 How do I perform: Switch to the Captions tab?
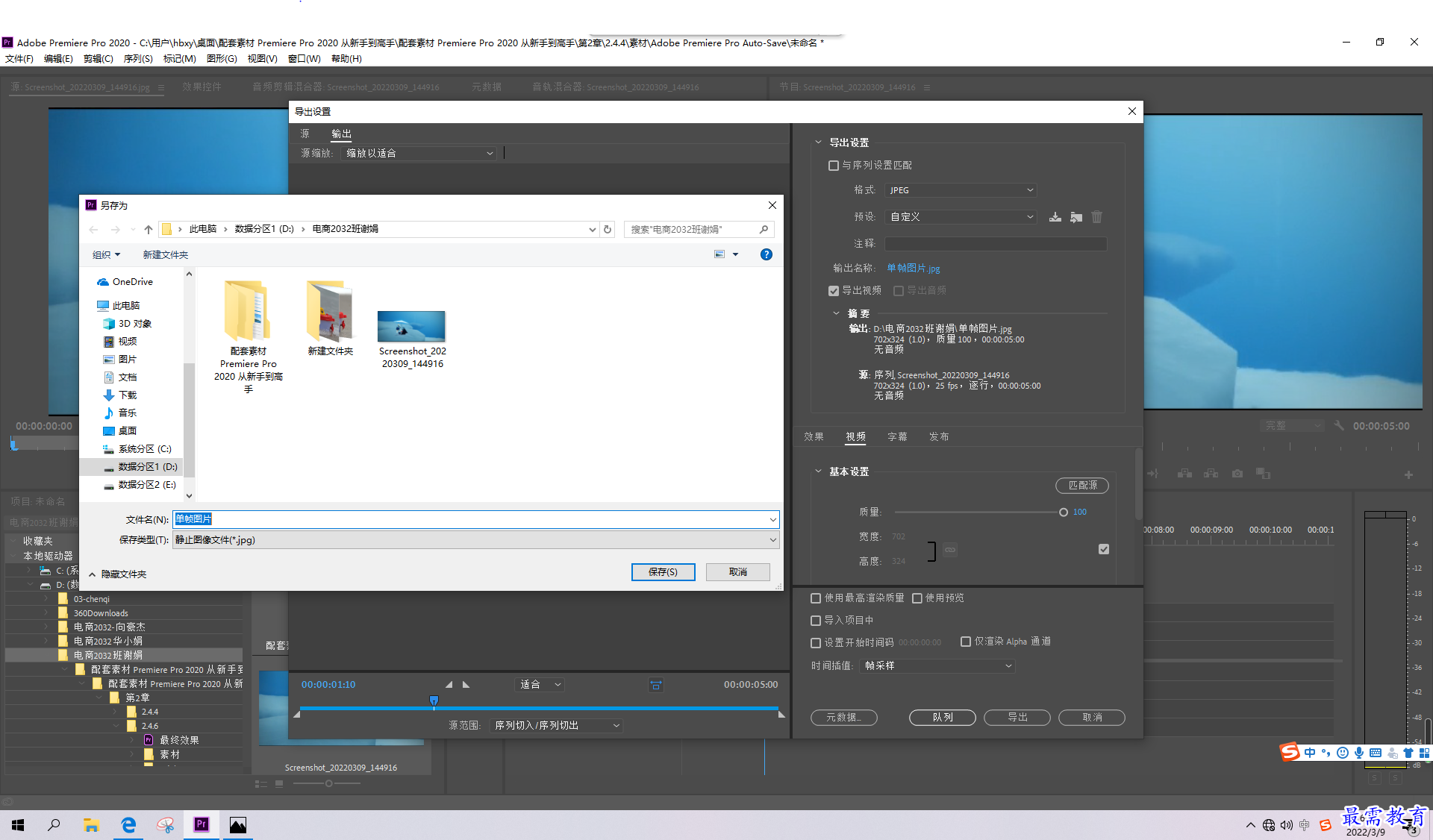click(897, 436)
